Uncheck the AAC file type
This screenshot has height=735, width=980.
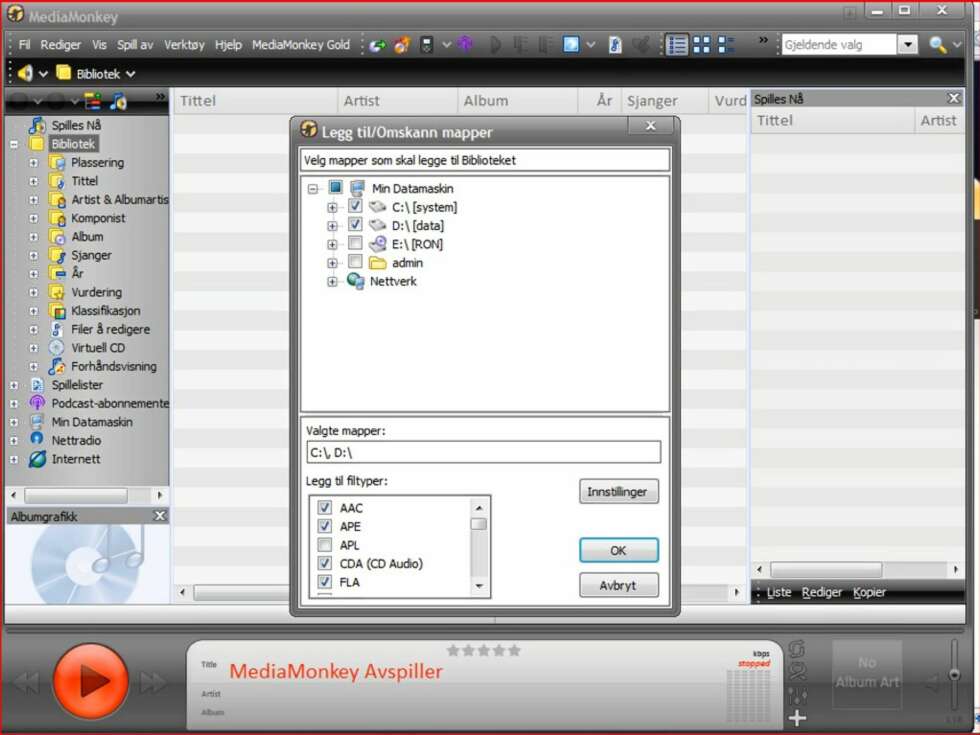point(324,508)
